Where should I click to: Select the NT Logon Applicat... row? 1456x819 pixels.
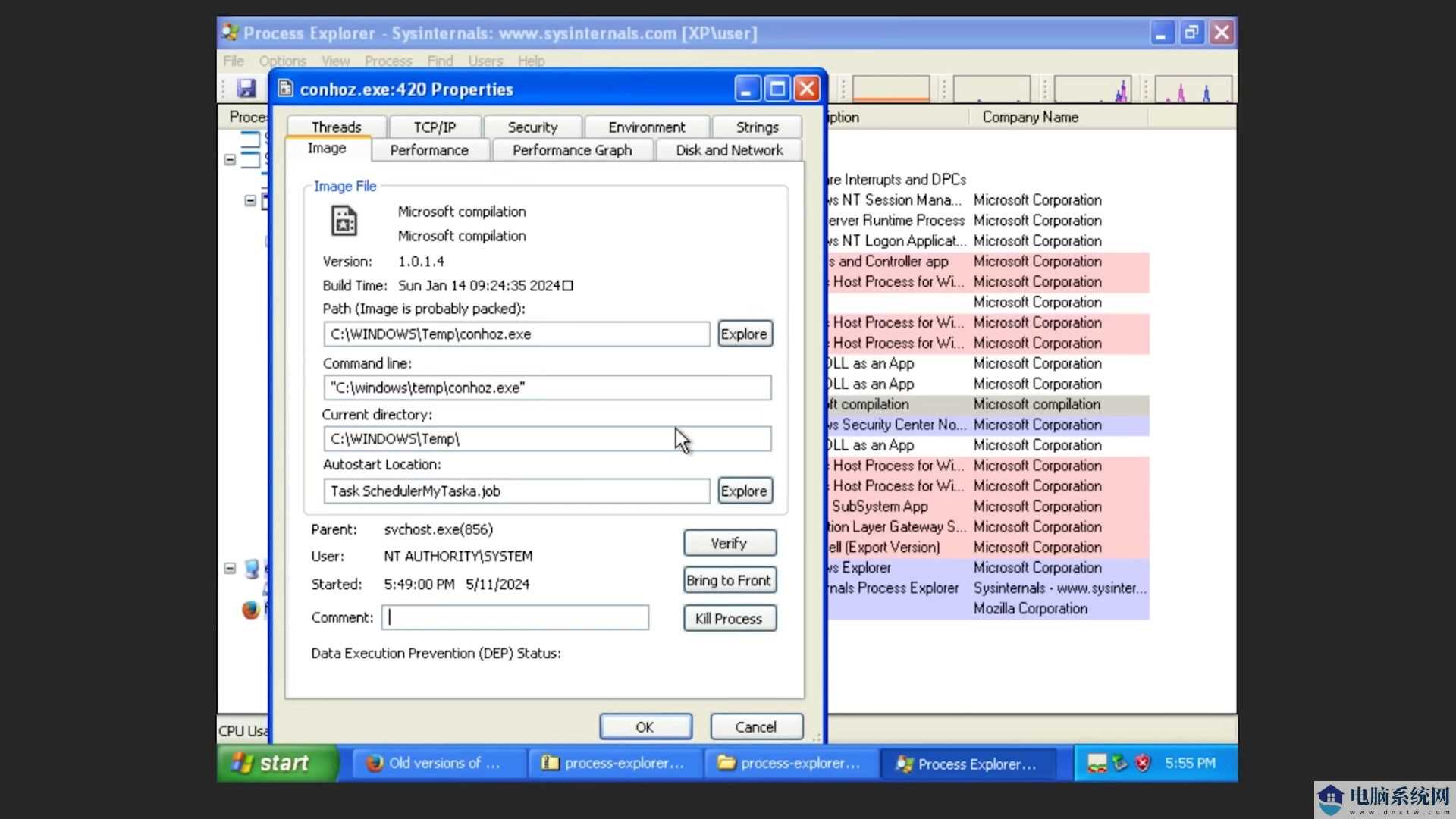(988, 241)
